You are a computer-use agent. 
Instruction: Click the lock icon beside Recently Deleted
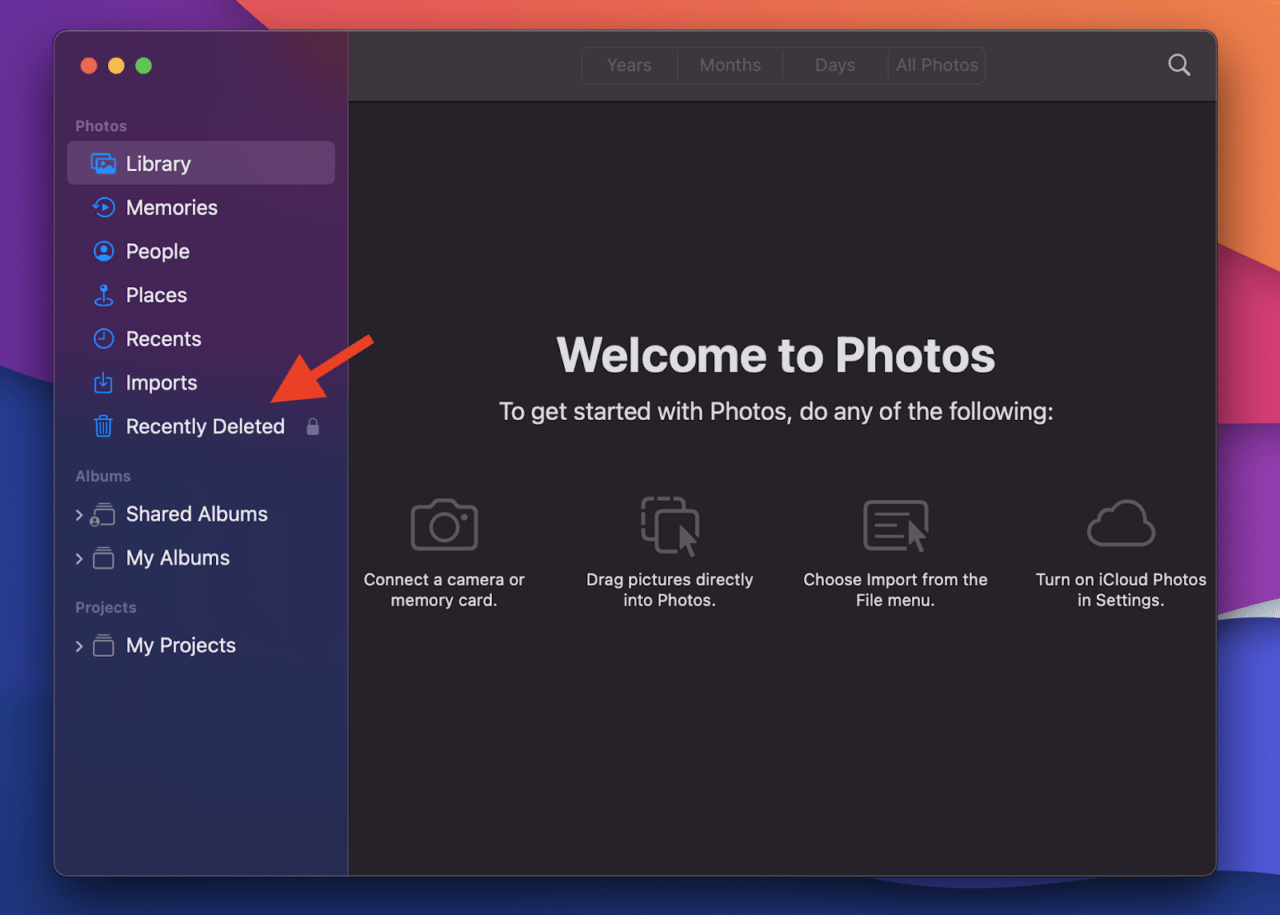click(313, 427)
